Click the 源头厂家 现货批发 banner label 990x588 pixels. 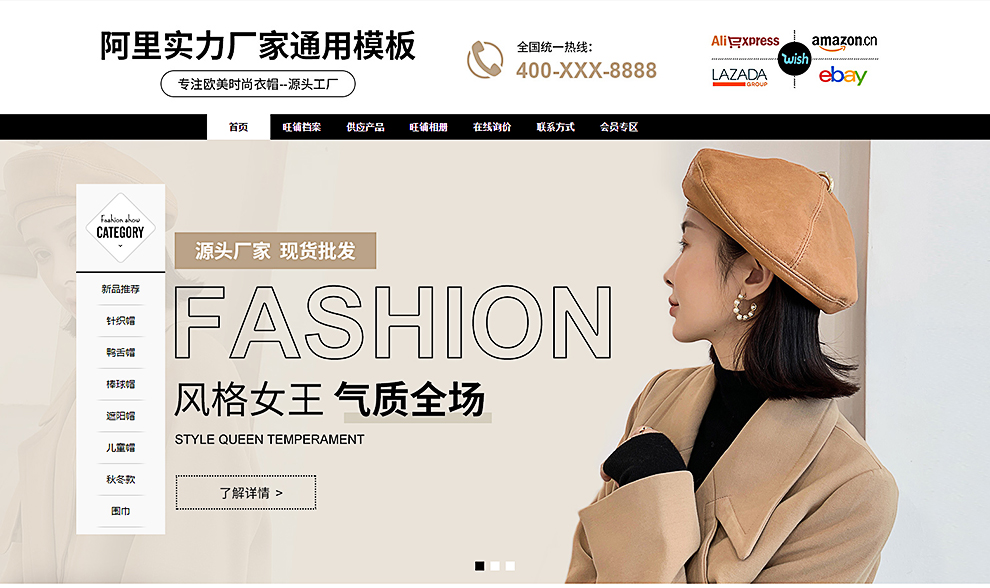pos(275,251)
